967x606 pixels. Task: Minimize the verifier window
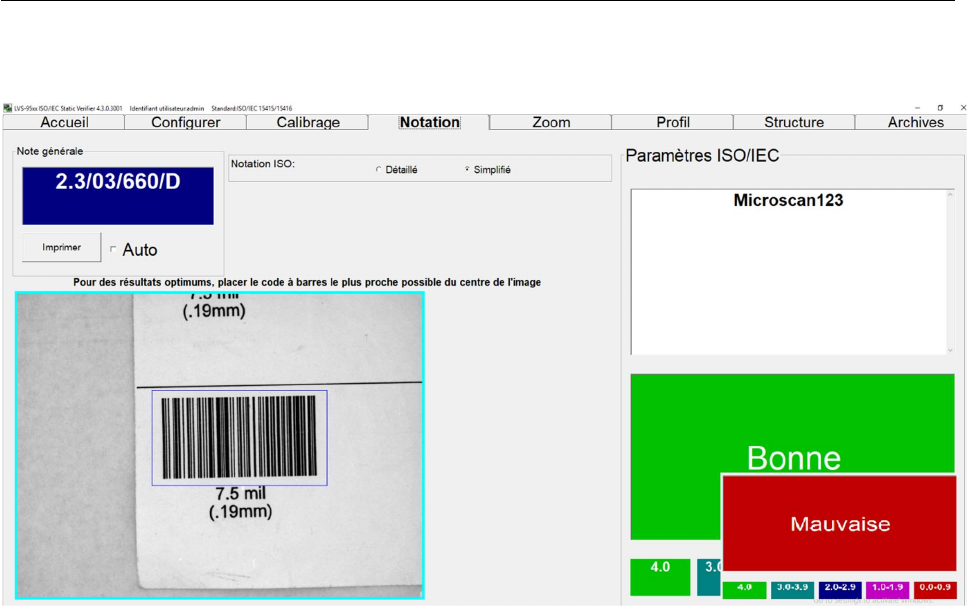[x=917, y=108]
